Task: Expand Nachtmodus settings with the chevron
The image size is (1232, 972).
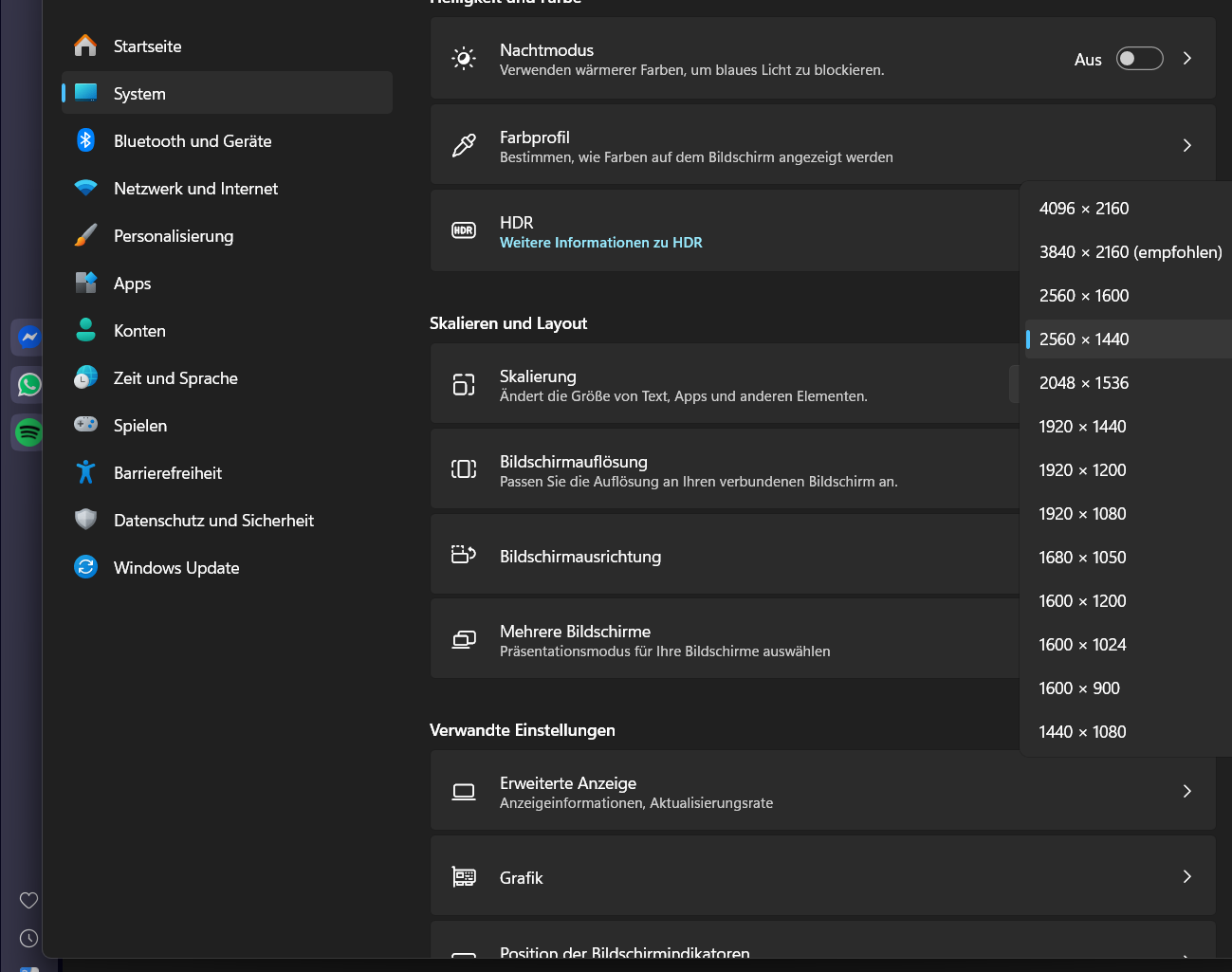Action: 1187,59
